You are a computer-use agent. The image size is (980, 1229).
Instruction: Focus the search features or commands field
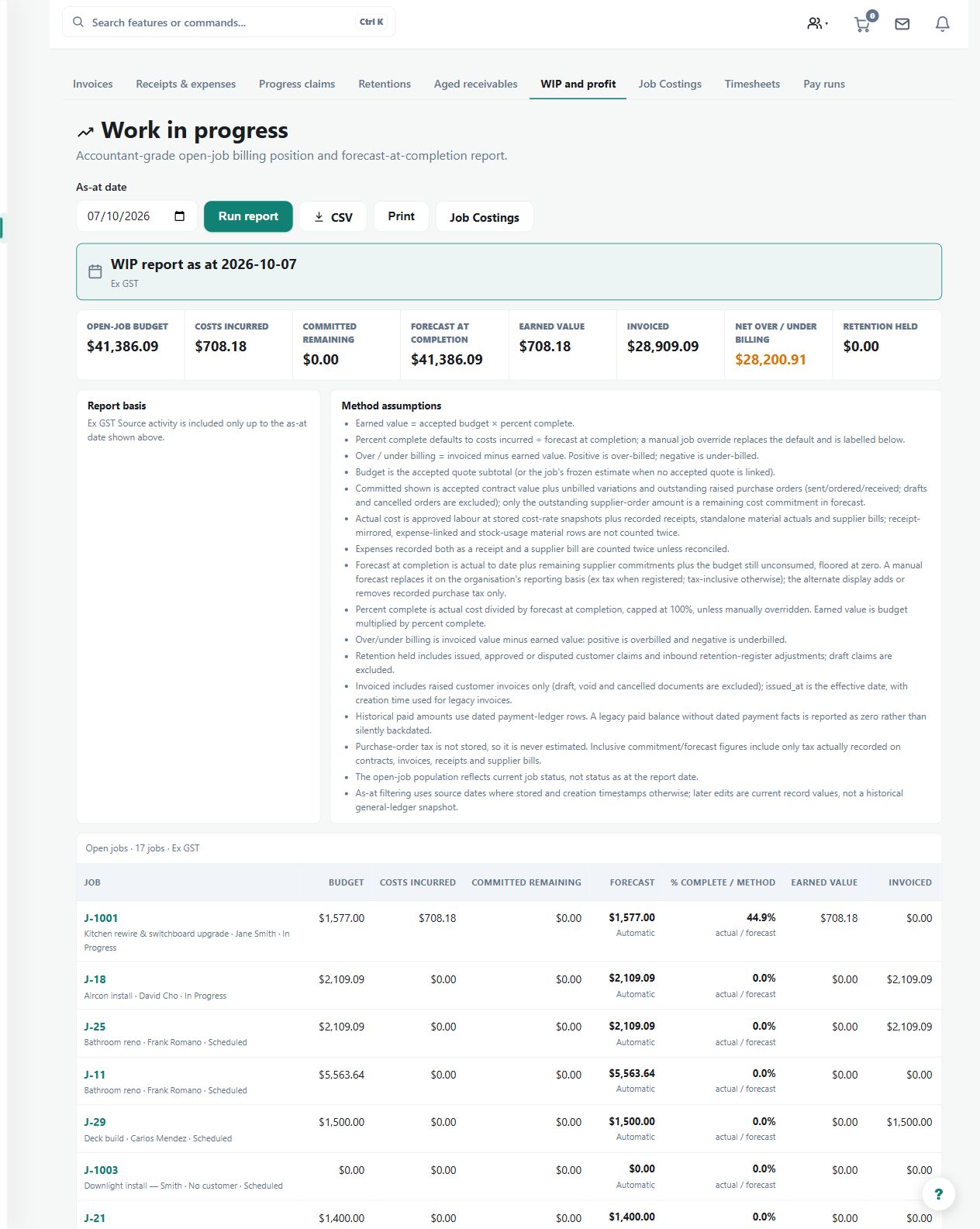tap(229, 22)
